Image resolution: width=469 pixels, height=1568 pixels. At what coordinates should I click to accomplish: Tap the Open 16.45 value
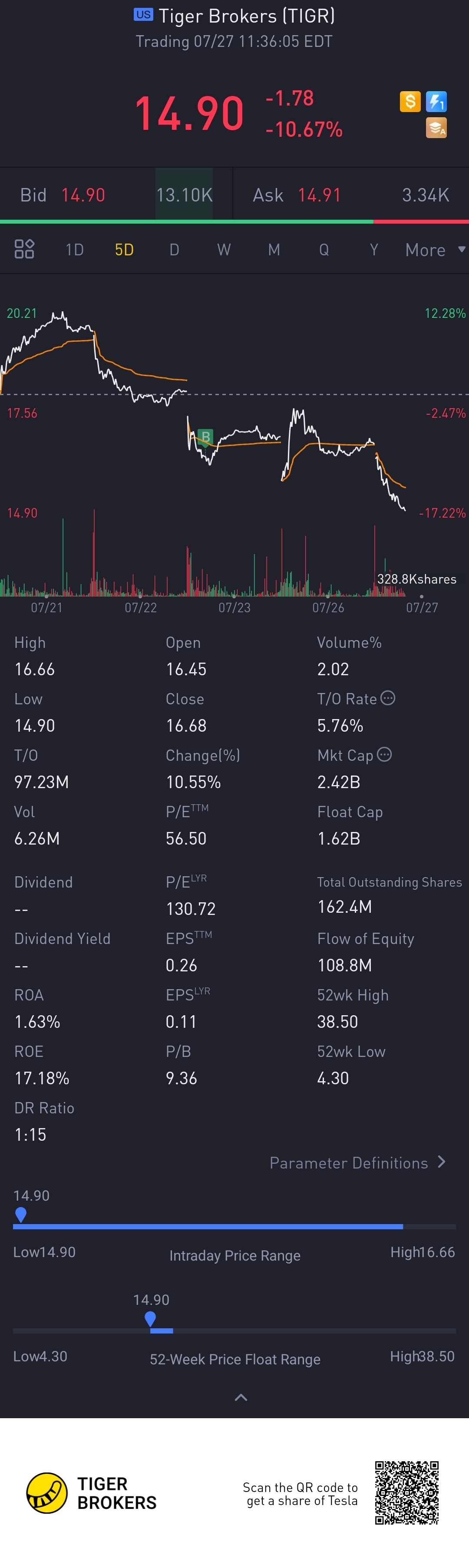tap(186, 669)
